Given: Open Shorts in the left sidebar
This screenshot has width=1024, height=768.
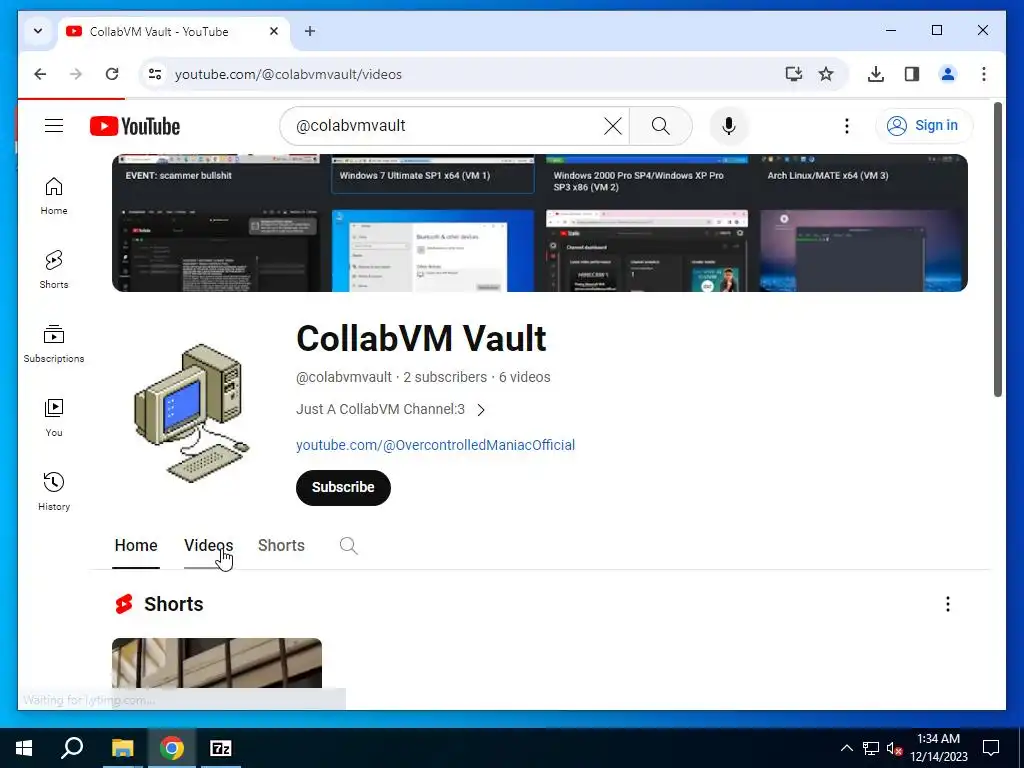Looking at the screenshot, I should [54, 270].
